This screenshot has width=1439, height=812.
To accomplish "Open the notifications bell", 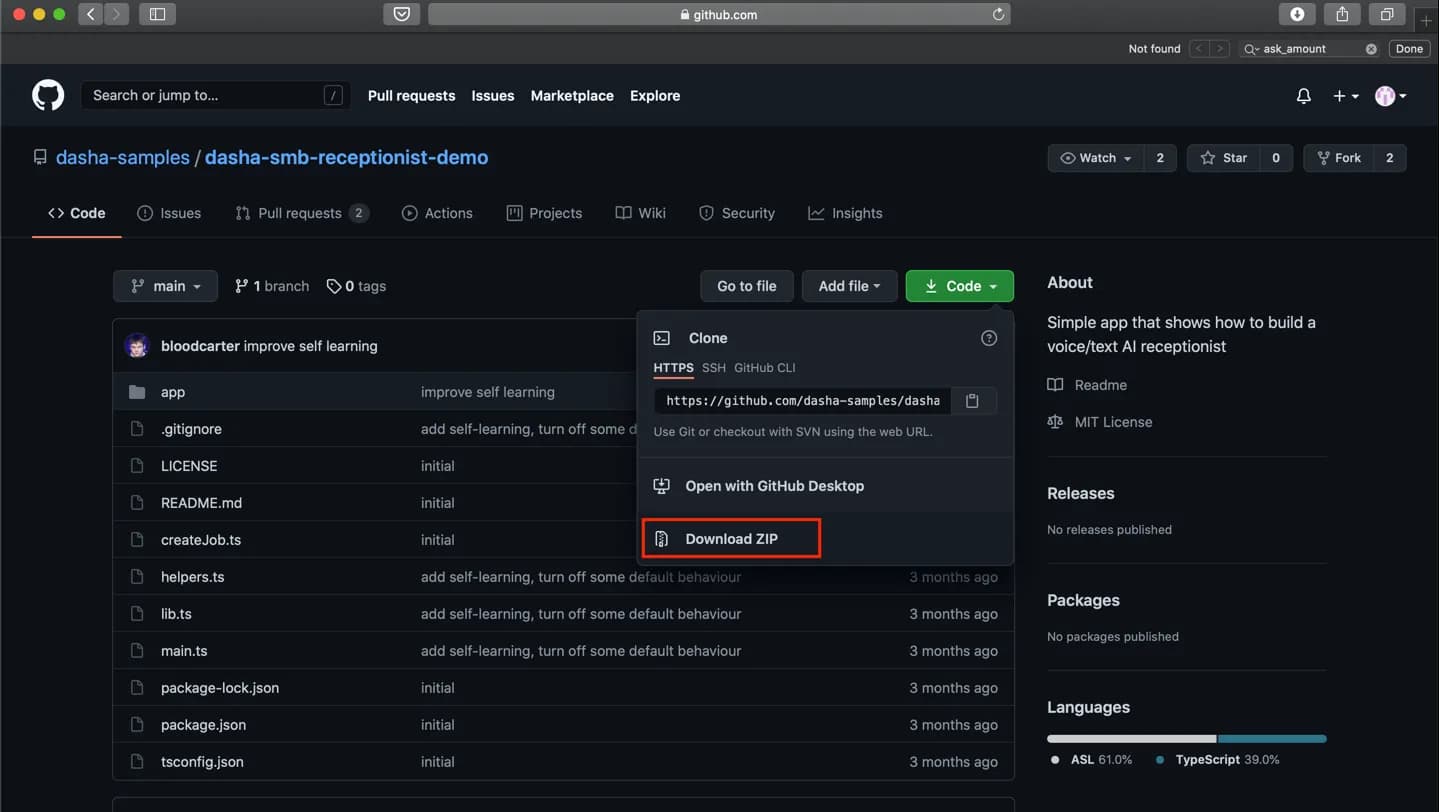I will click(1303, 96).
